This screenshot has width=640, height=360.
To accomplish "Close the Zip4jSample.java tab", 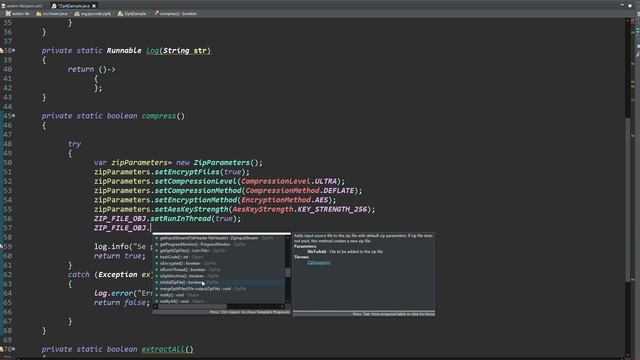I will (x=94, y=6).
